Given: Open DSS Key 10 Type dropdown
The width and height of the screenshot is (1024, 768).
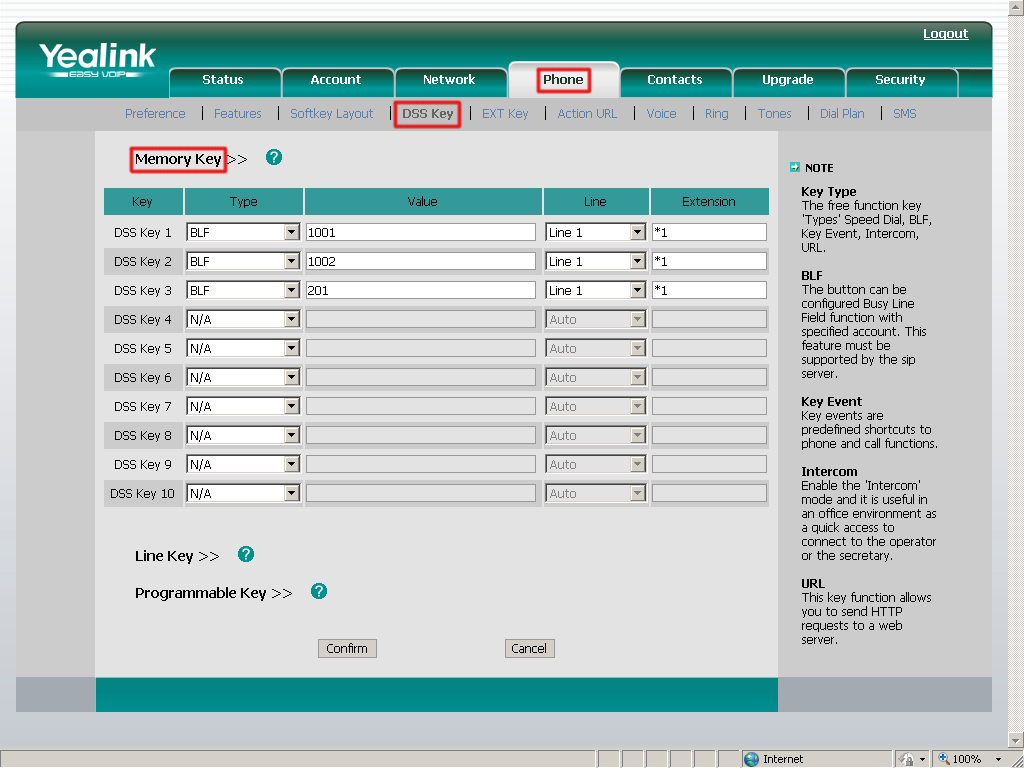Looking at the screenshot, I should pos(243,494).
